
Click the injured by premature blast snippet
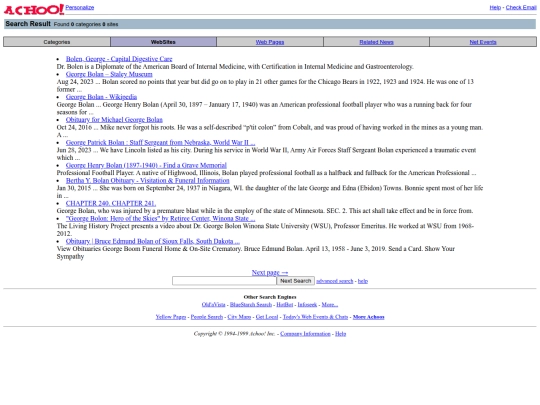[x=265, y=210]
